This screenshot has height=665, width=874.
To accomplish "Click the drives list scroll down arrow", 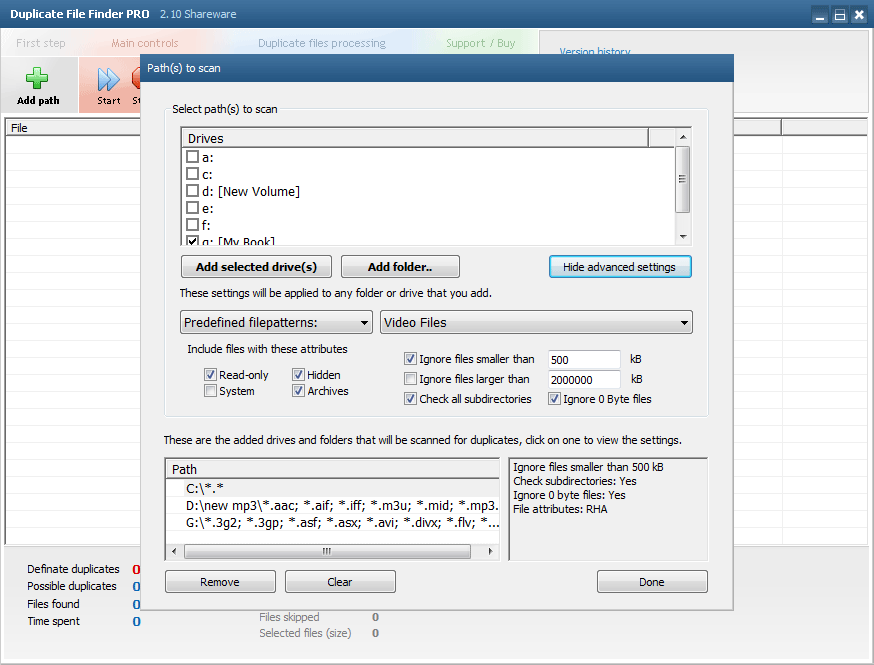I will tap(683, 237).
